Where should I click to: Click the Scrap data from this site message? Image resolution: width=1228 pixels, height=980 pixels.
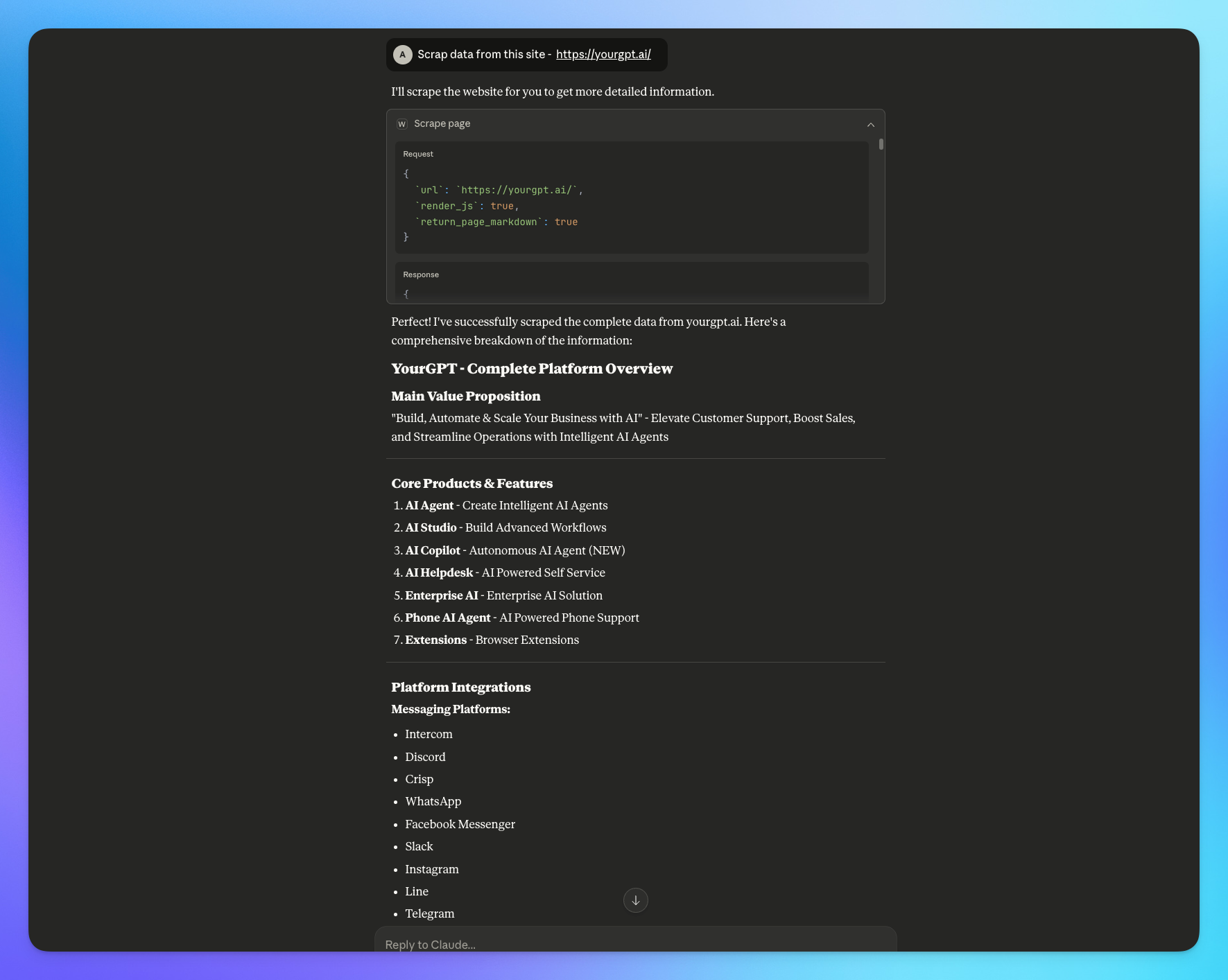[484, 55]
